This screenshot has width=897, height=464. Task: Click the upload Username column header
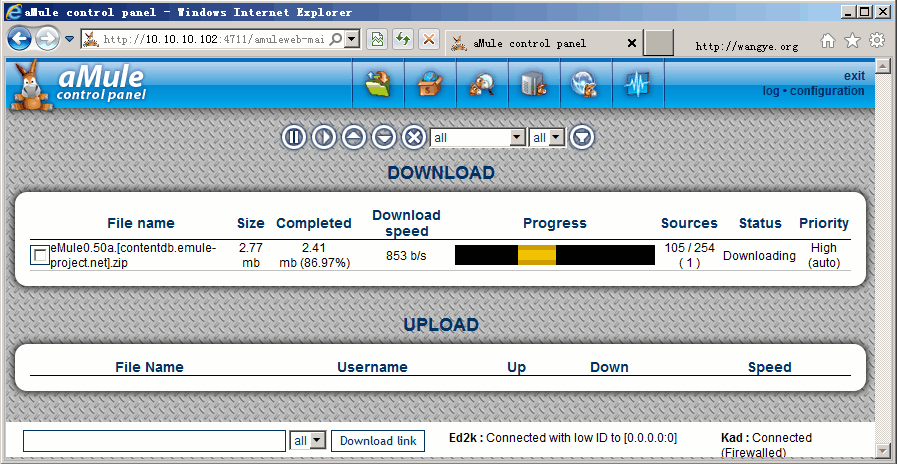372,367
